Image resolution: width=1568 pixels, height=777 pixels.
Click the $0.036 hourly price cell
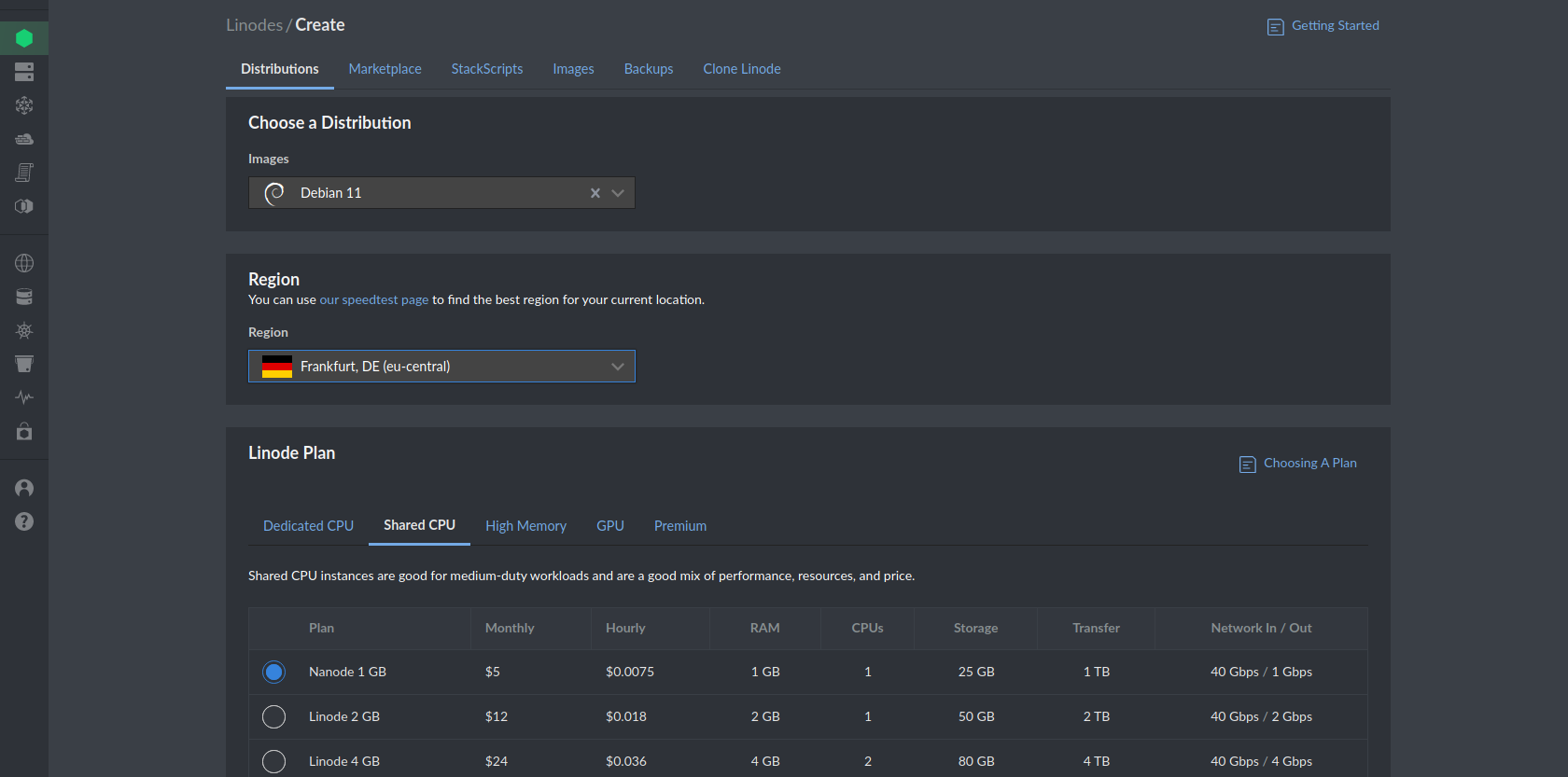click(x=626, y=761)
